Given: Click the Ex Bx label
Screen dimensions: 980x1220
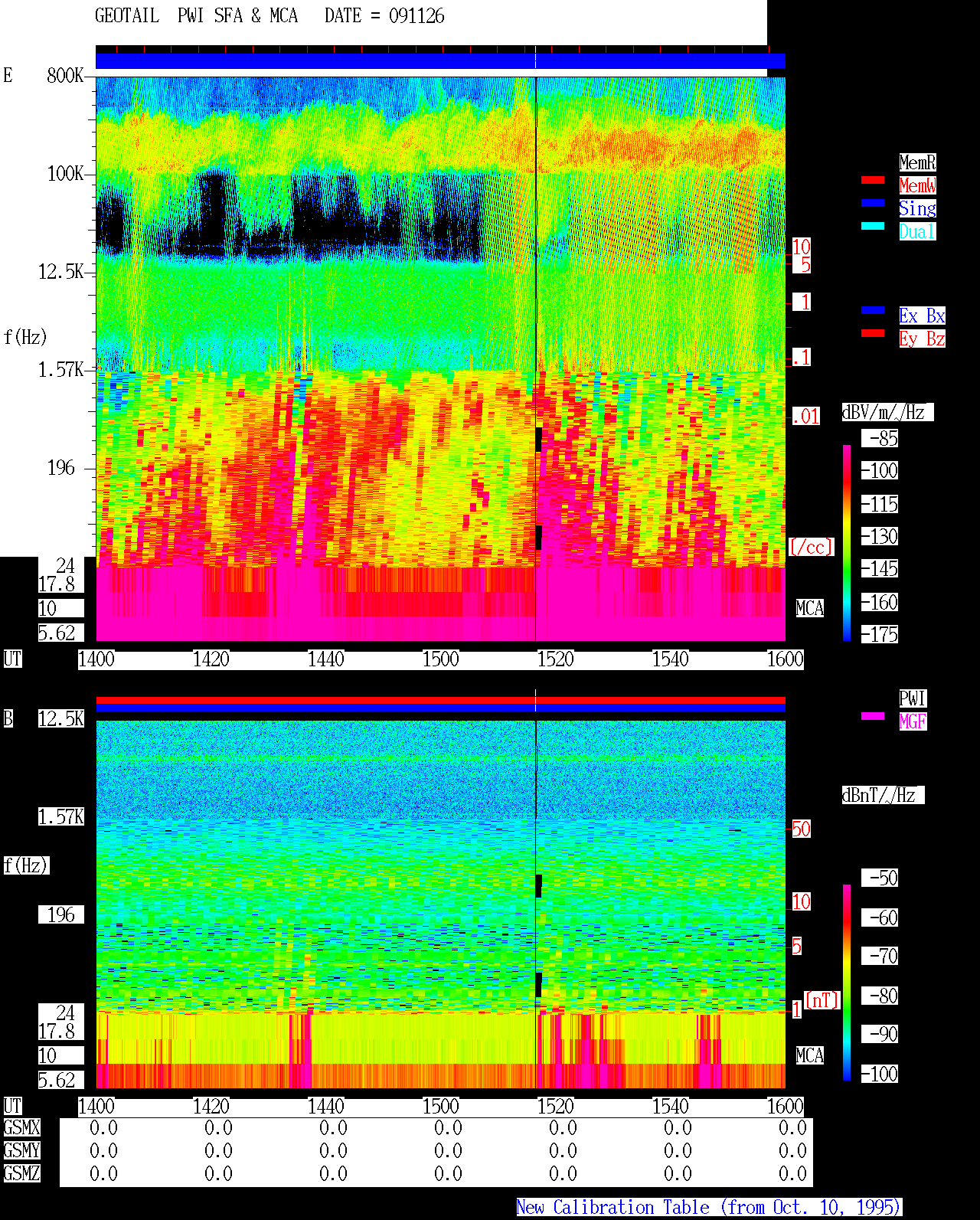Looking at the screenshot, I should tap(922, 316).
